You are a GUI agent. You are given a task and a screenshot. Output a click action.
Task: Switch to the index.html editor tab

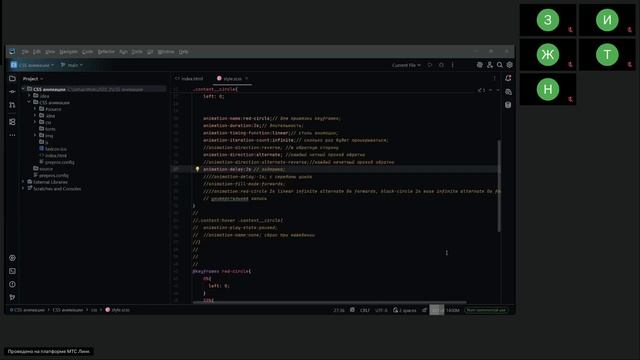189,79
